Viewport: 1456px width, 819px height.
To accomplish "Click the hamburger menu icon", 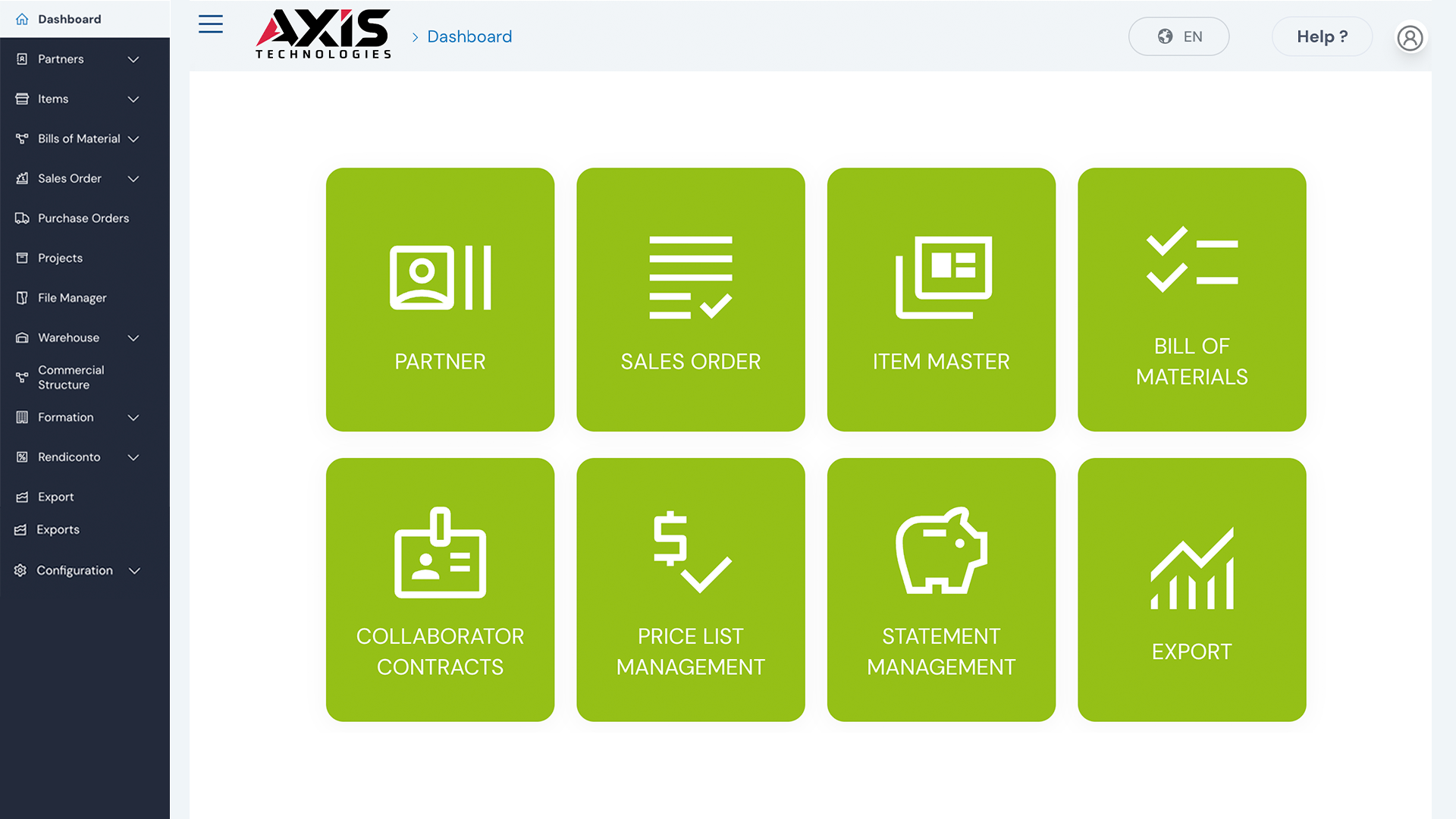I will (x=210, y=24).
